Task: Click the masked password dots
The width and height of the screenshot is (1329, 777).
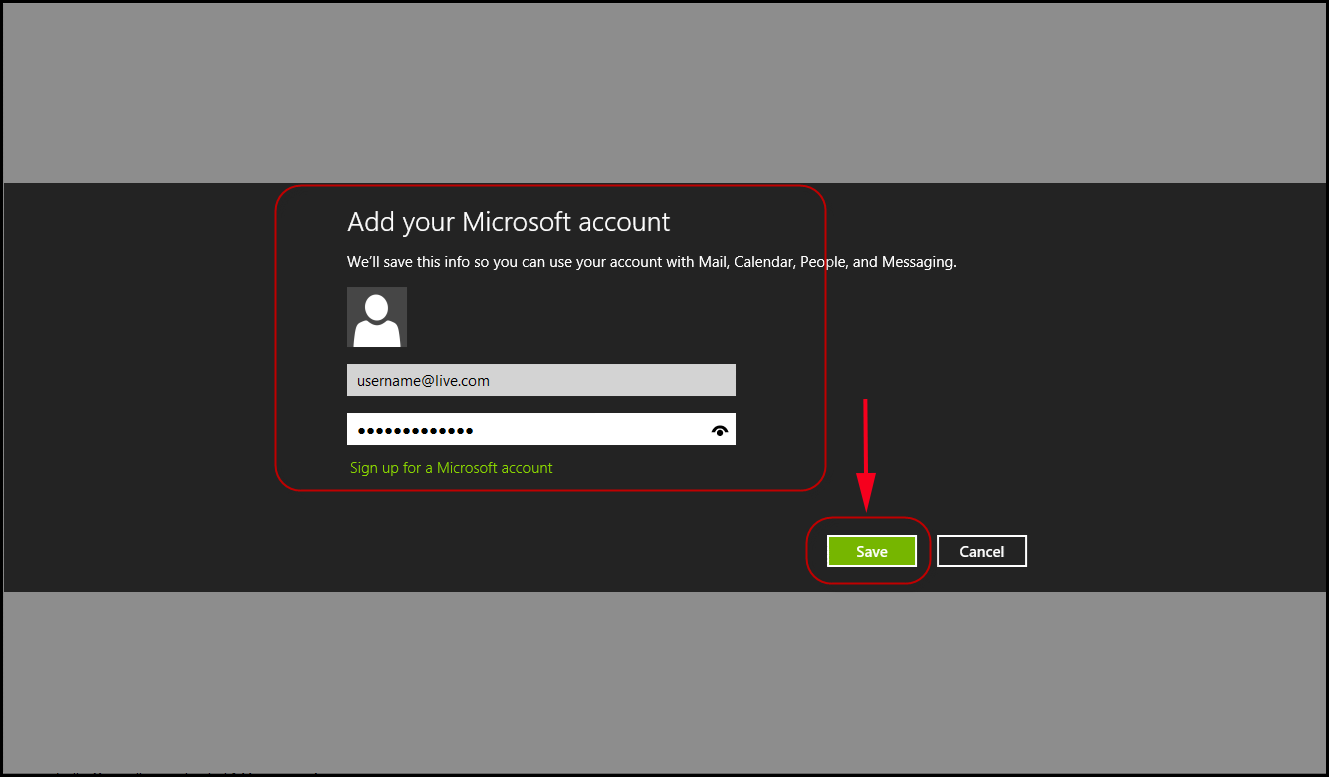Action: (x=415, y=430)
